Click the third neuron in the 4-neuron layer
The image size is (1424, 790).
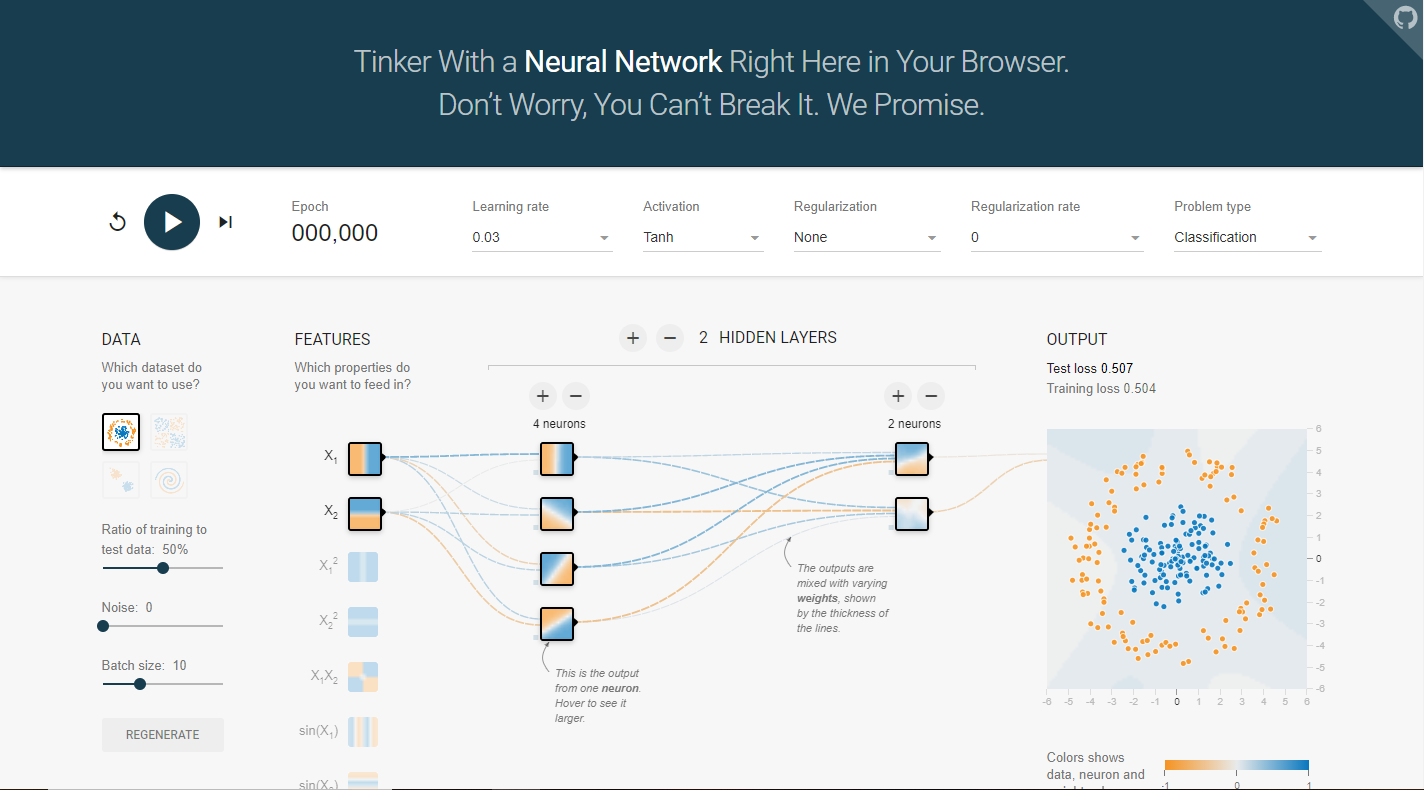pyautogui.click(x=557, y=569)
